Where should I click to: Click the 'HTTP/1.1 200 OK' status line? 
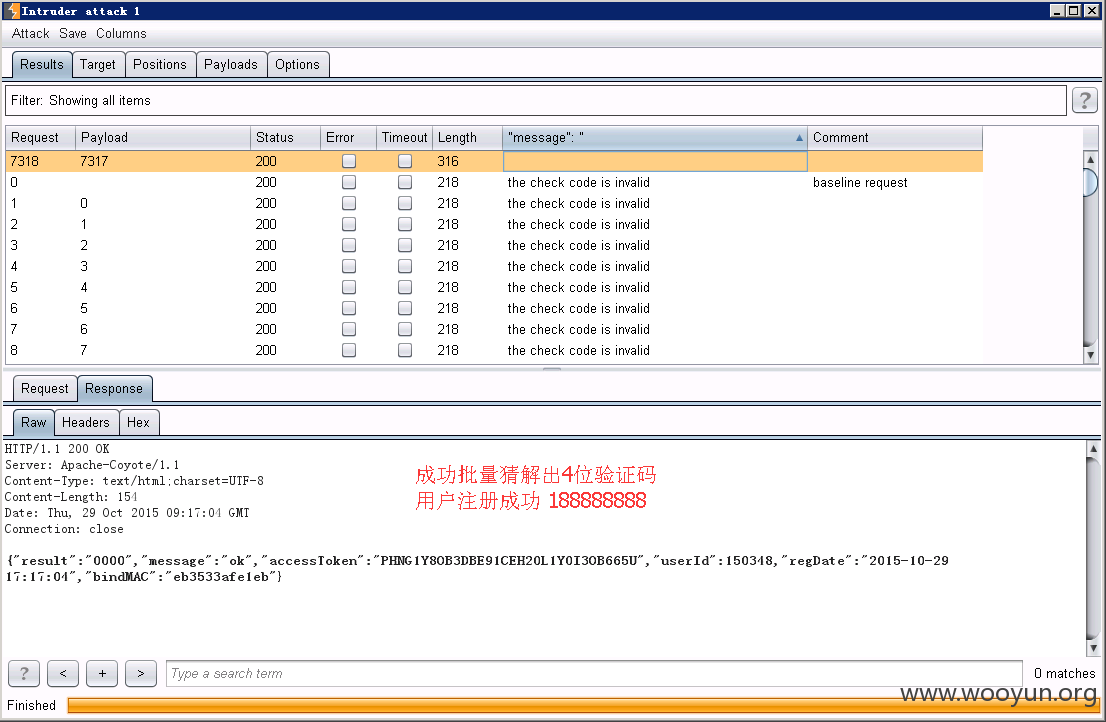pos(57,448)
